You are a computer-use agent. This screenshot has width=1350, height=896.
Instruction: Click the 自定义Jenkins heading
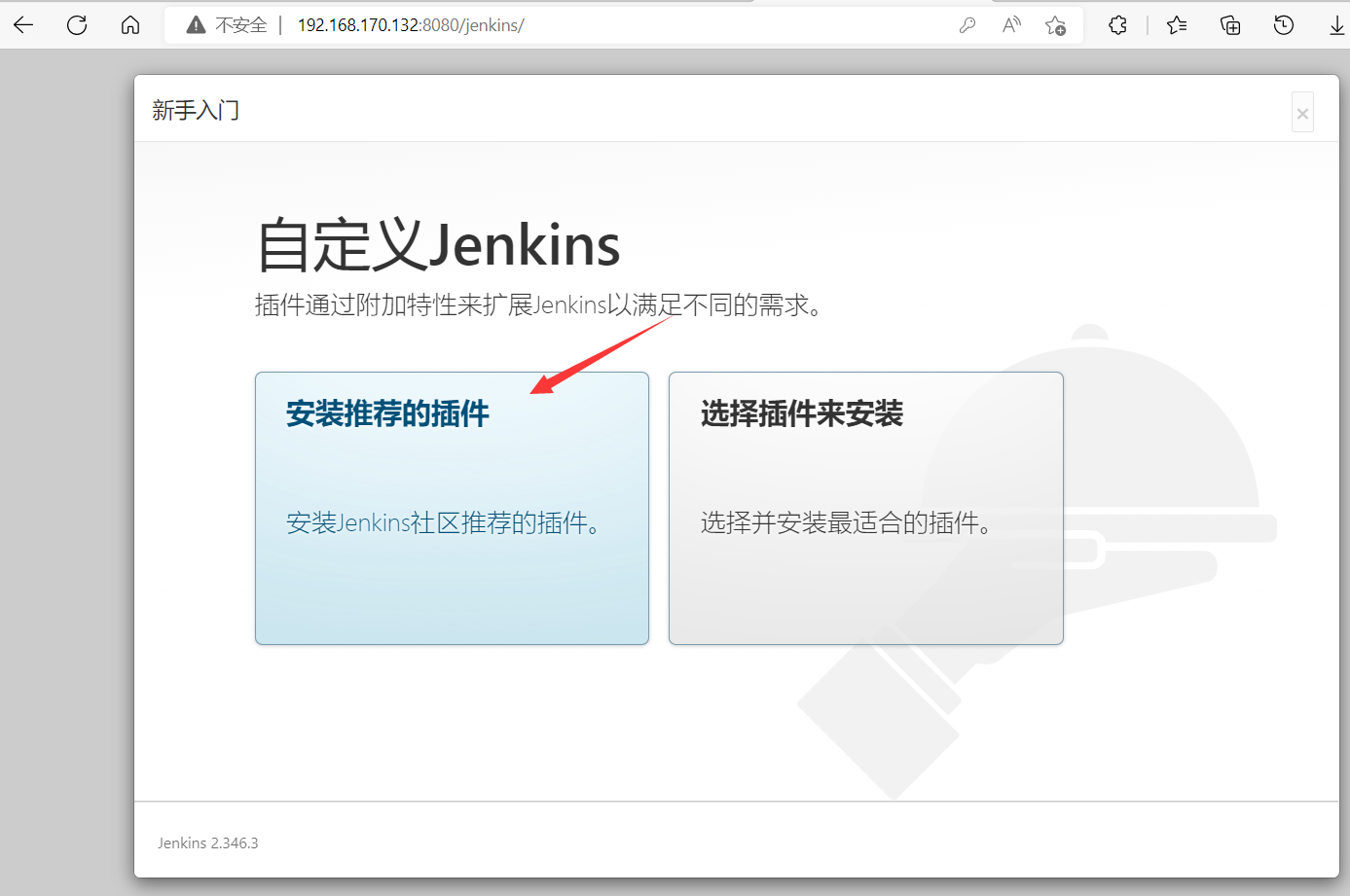pyautogui.click(x=438, y=244)
